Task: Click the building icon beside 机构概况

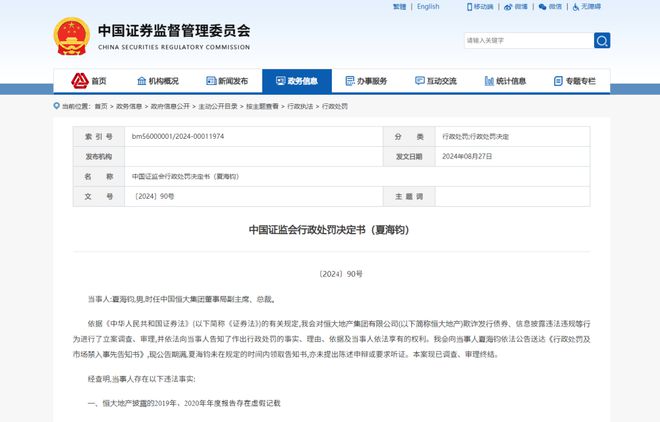Action: pos(142,81)
